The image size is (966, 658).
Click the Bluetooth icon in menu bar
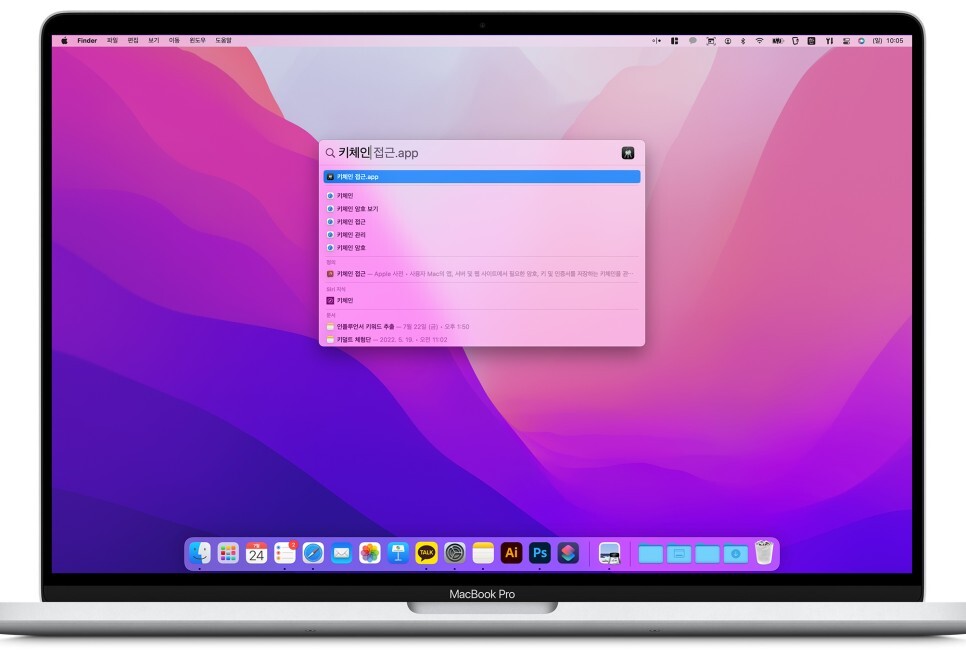743,41
